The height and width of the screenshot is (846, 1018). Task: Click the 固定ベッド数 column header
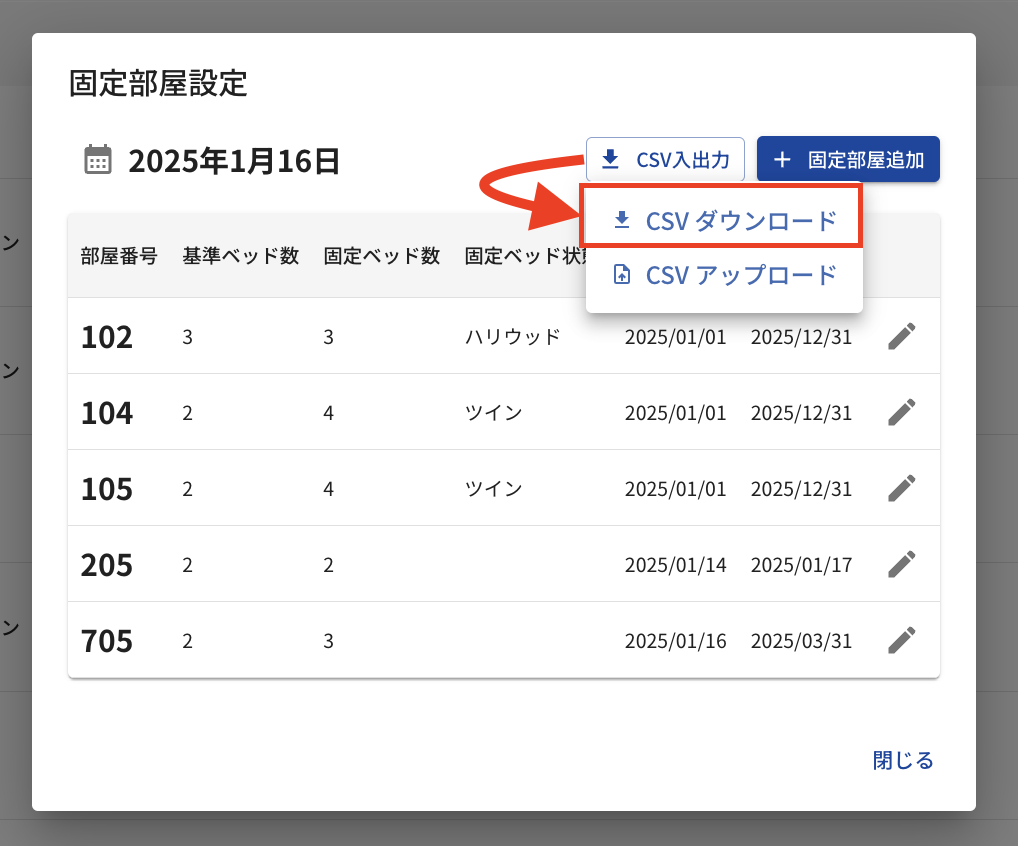(382, 256)
